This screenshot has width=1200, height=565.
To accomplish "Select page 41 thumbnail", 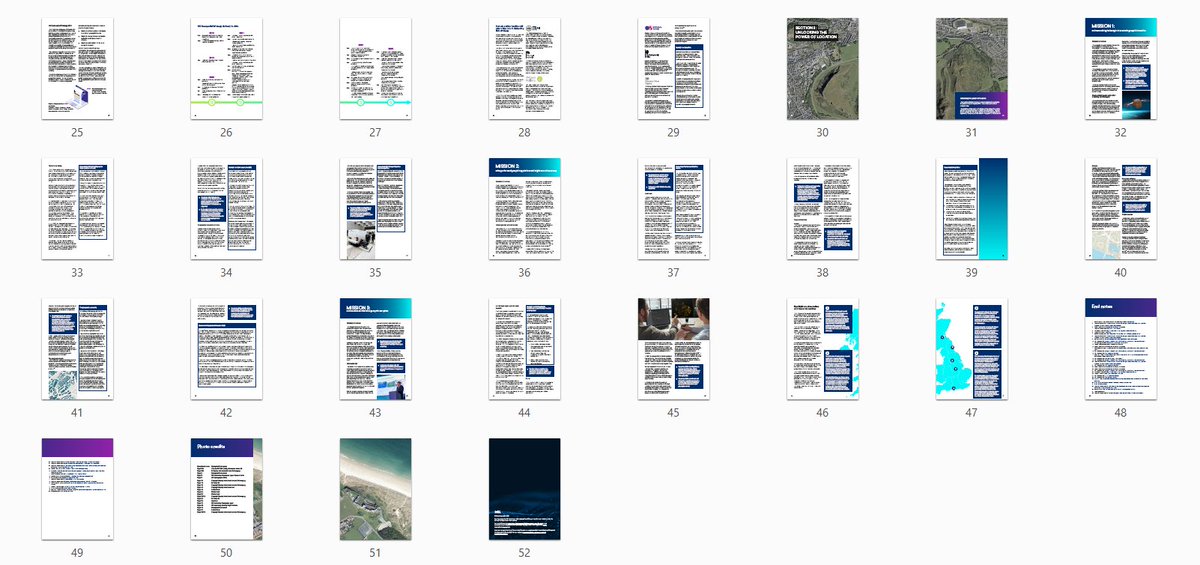I will (x=77, y=349).
